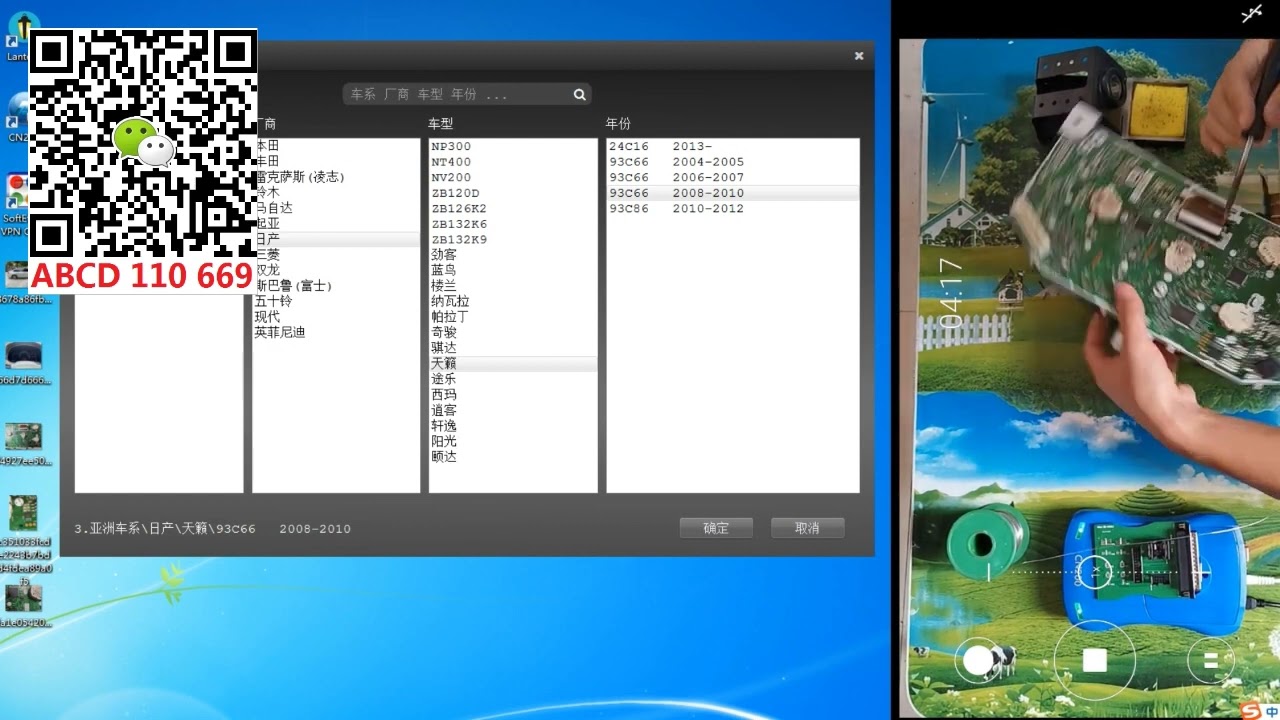
Task: Choose the 93C66 2006-2007 year entry
Action: pyautogui.click(x=733, y=177)
